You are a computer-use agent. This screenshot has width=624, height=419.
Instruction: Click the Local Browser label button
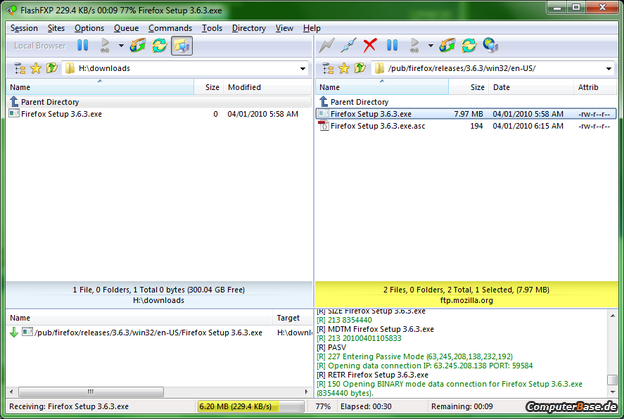click(40, 46)
